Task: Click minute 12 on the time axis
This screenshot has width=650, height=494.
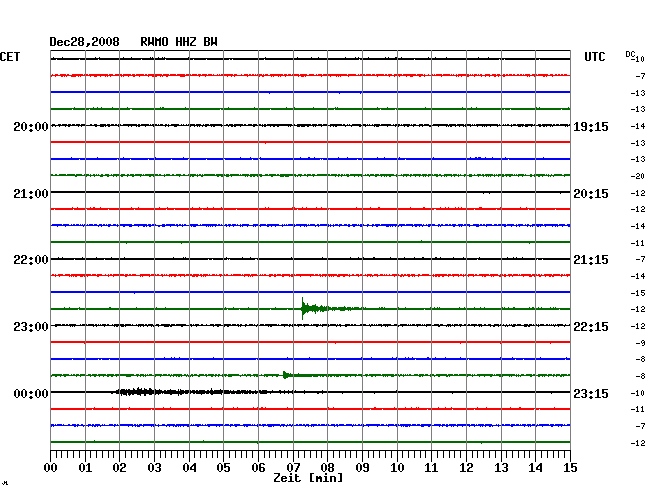Action: tap(466, 467)
